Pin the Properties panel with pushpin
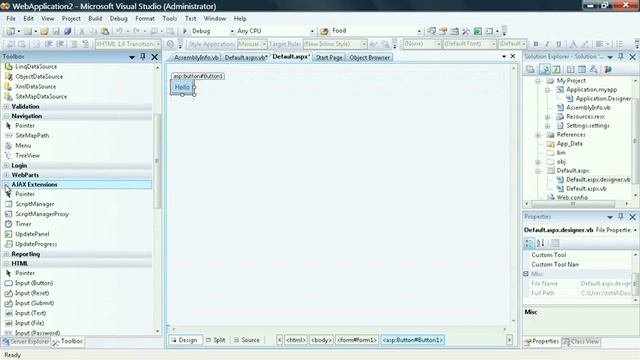The image size is (640, 360). tap(621, 217)
